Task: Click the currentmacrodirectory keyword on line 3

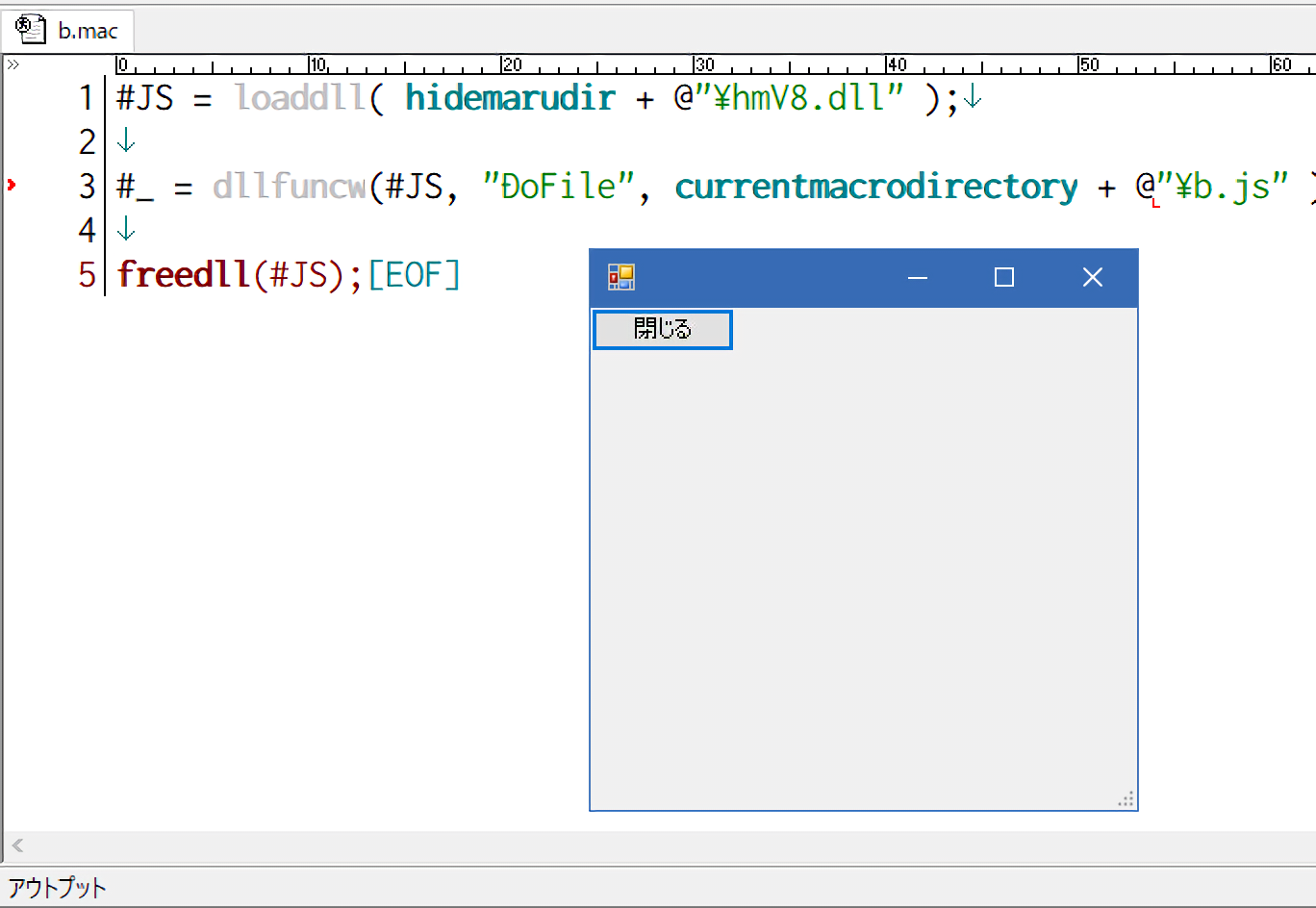Action: 875,187
